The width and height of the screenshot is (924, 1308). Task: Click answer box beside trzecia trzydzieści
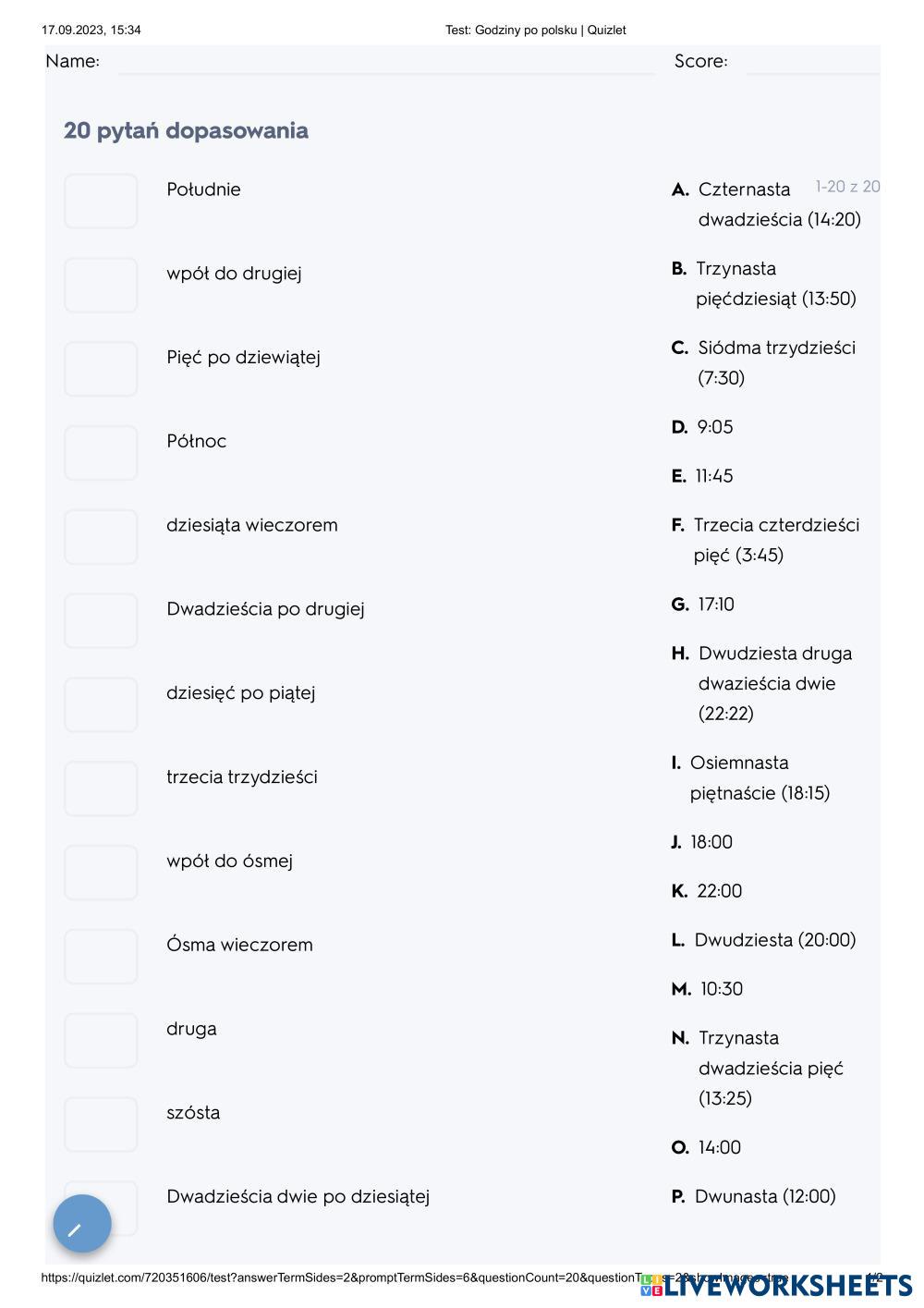[101, 789]
